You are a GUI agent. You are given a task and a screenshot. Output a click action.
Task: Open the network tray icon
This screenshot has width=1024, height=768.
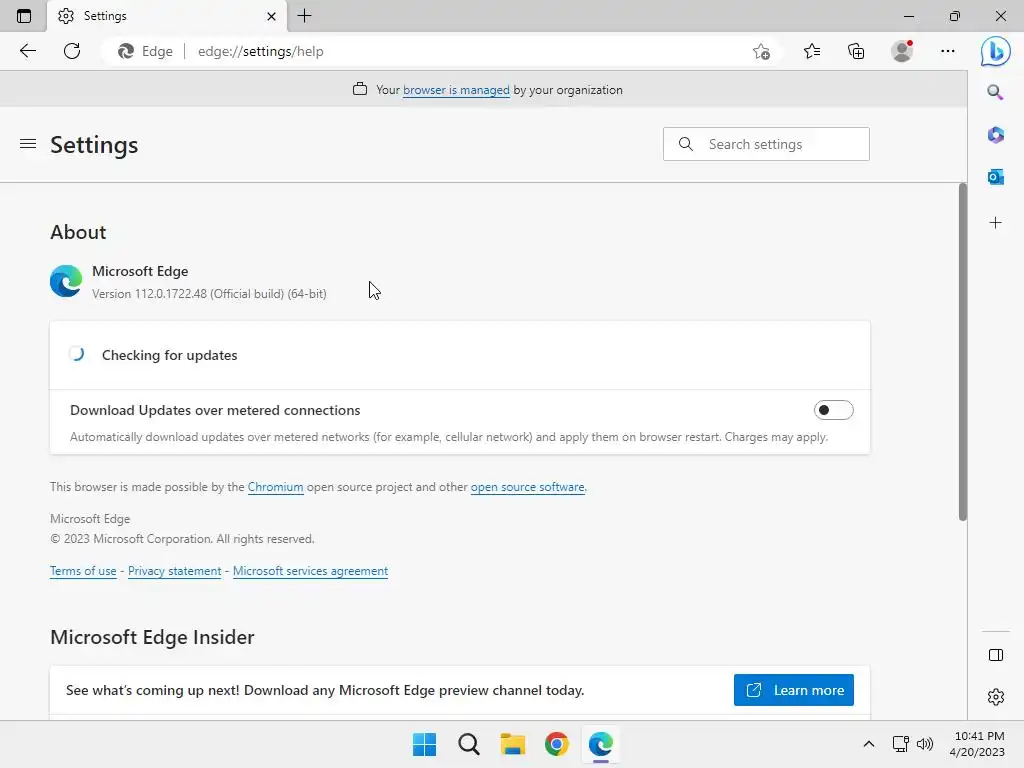(x=901, y=744)
